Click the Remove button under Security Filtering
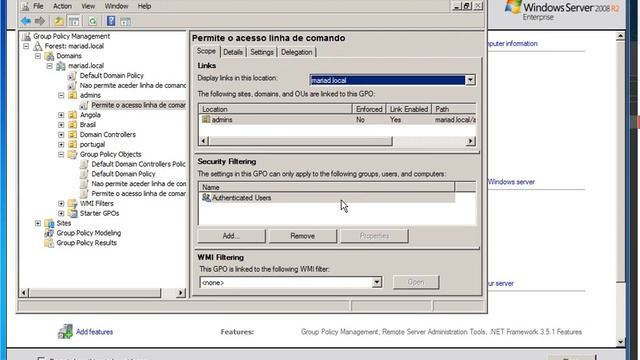Image resolution: width=640 pixels, height=360 pixels. pyautogui.click(x=302, y=236)
